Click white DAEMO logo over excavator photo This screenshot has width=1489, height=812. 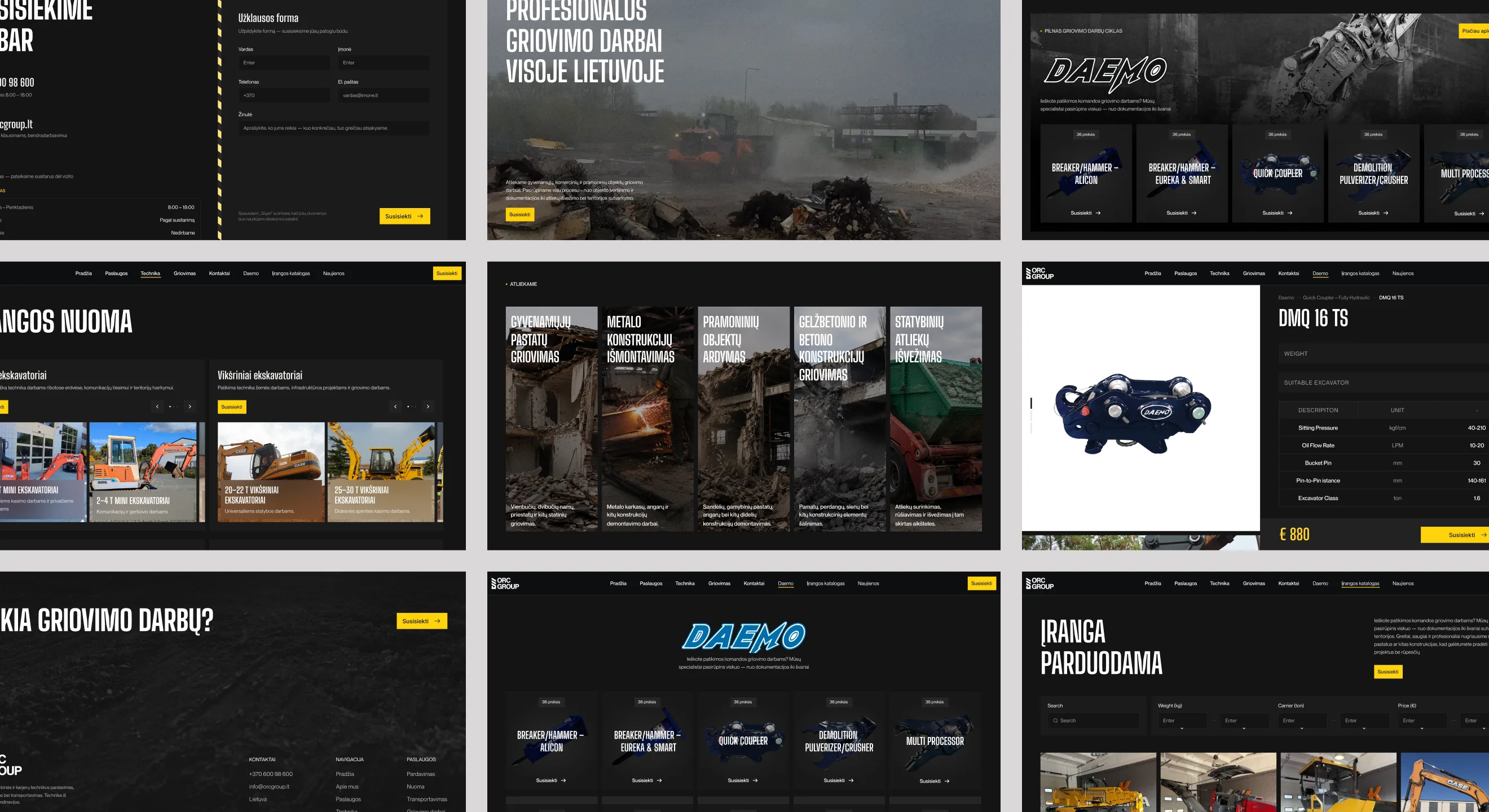[x=1105, y=74]
